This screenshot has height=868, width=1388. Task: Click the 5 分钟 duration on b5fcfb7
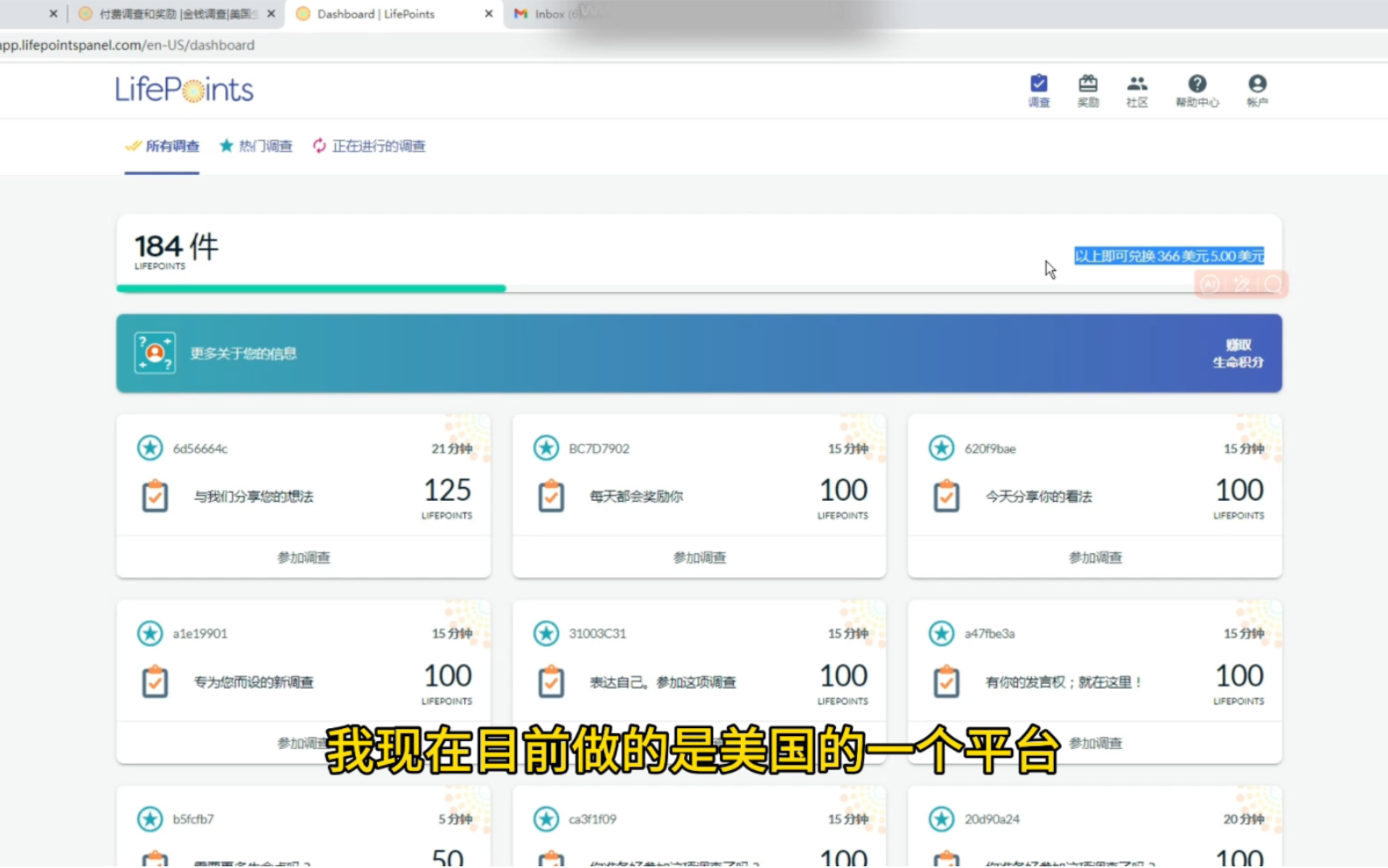point(456,819)
